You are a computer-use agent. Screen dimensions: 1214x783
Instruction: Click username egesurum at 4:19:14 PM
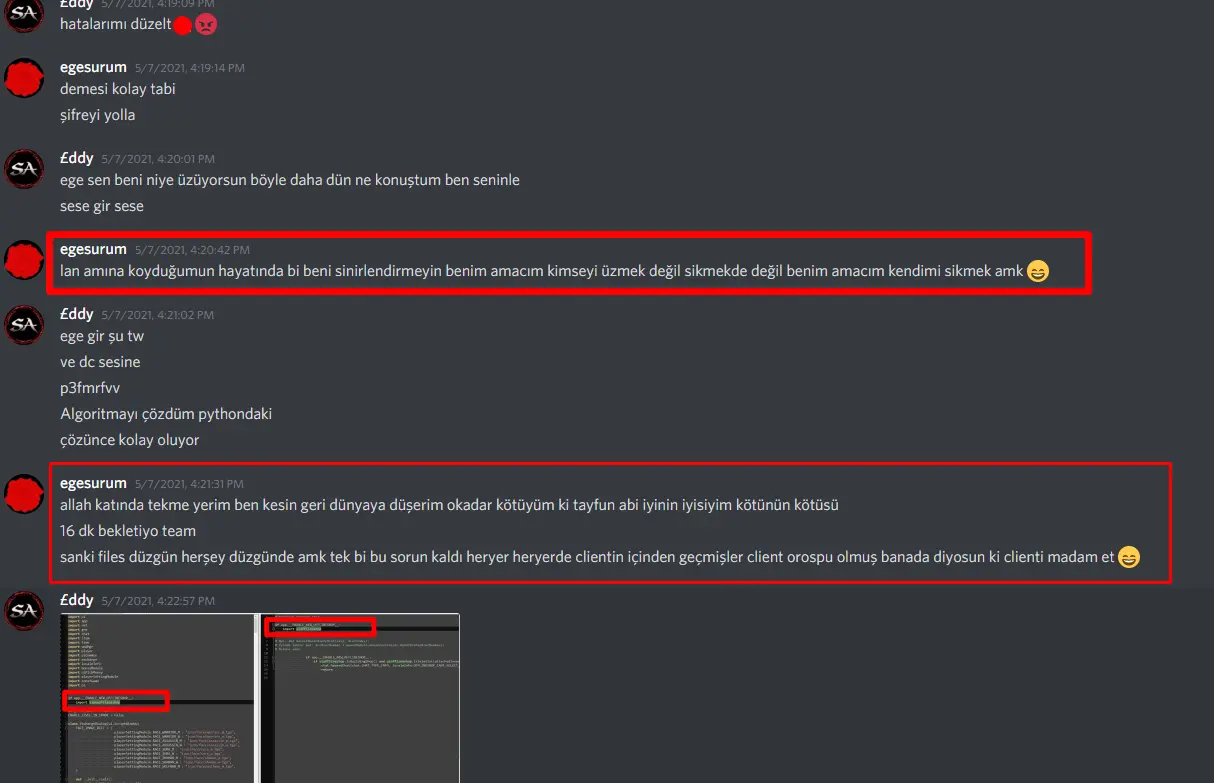point(93,67)
